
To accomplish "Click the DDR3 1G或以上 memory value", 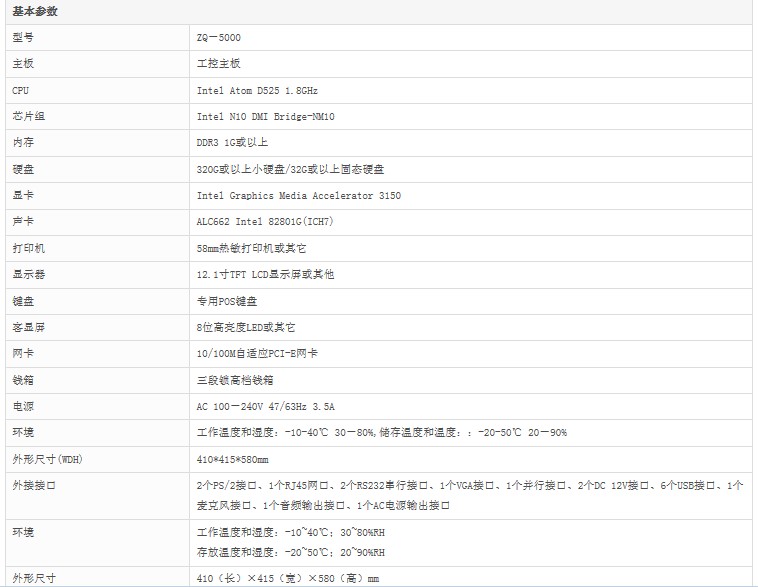I will click(232, 143).
